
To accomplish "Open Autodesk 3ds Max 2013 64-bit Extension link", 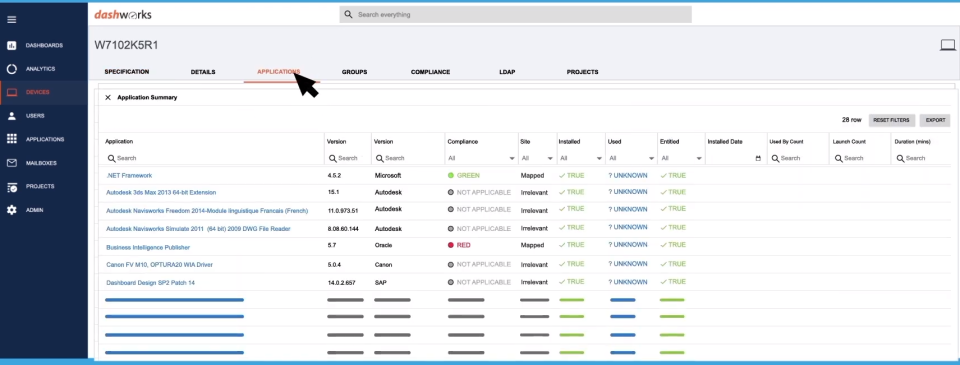I will pyautogui.click(x=161, y=192).
